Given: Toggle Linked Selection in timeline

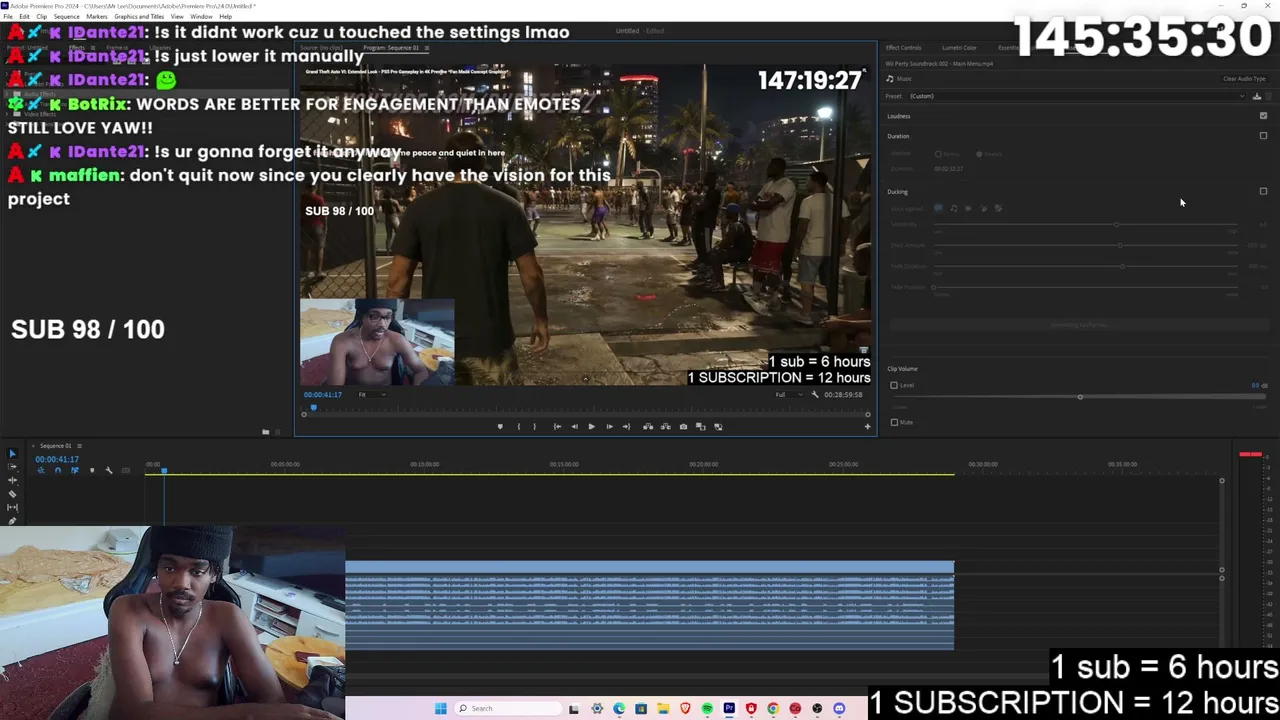Looking at the screenshot, I should pos(74,470).
